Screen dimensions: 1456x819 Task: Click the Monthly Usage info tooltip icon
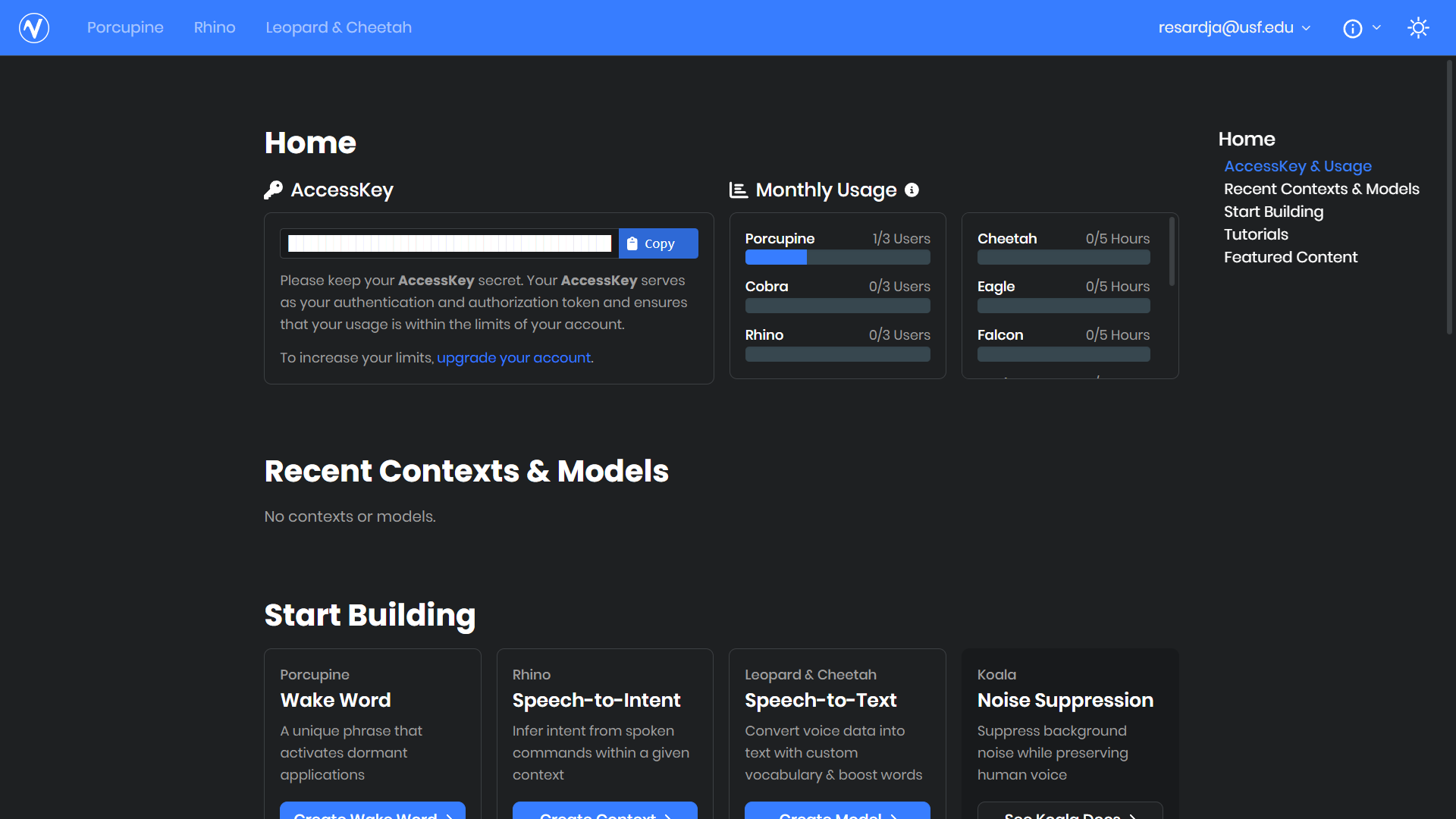[912, 190]
